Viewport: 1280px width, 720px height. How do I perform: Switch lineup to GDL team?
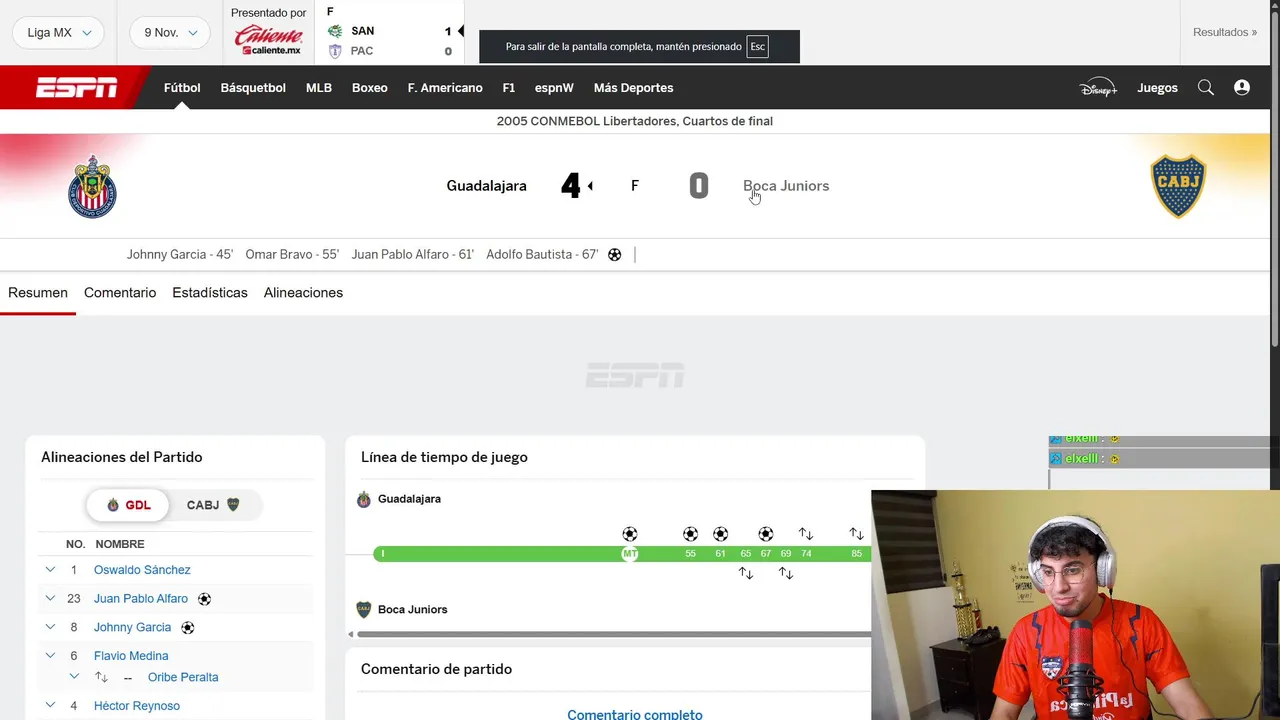128,505
